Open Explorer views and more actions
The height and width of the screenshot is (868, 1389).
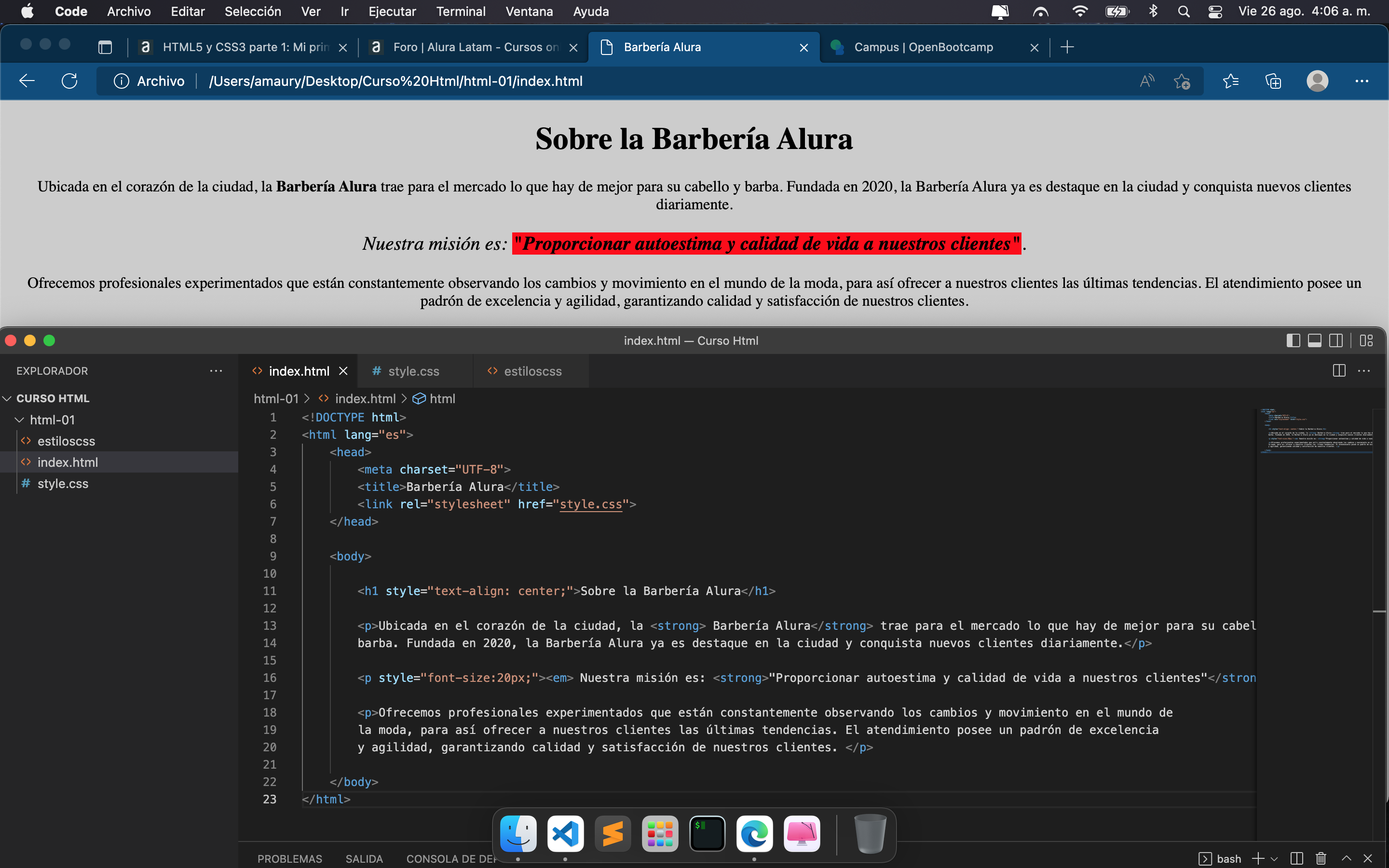point(216,371)
